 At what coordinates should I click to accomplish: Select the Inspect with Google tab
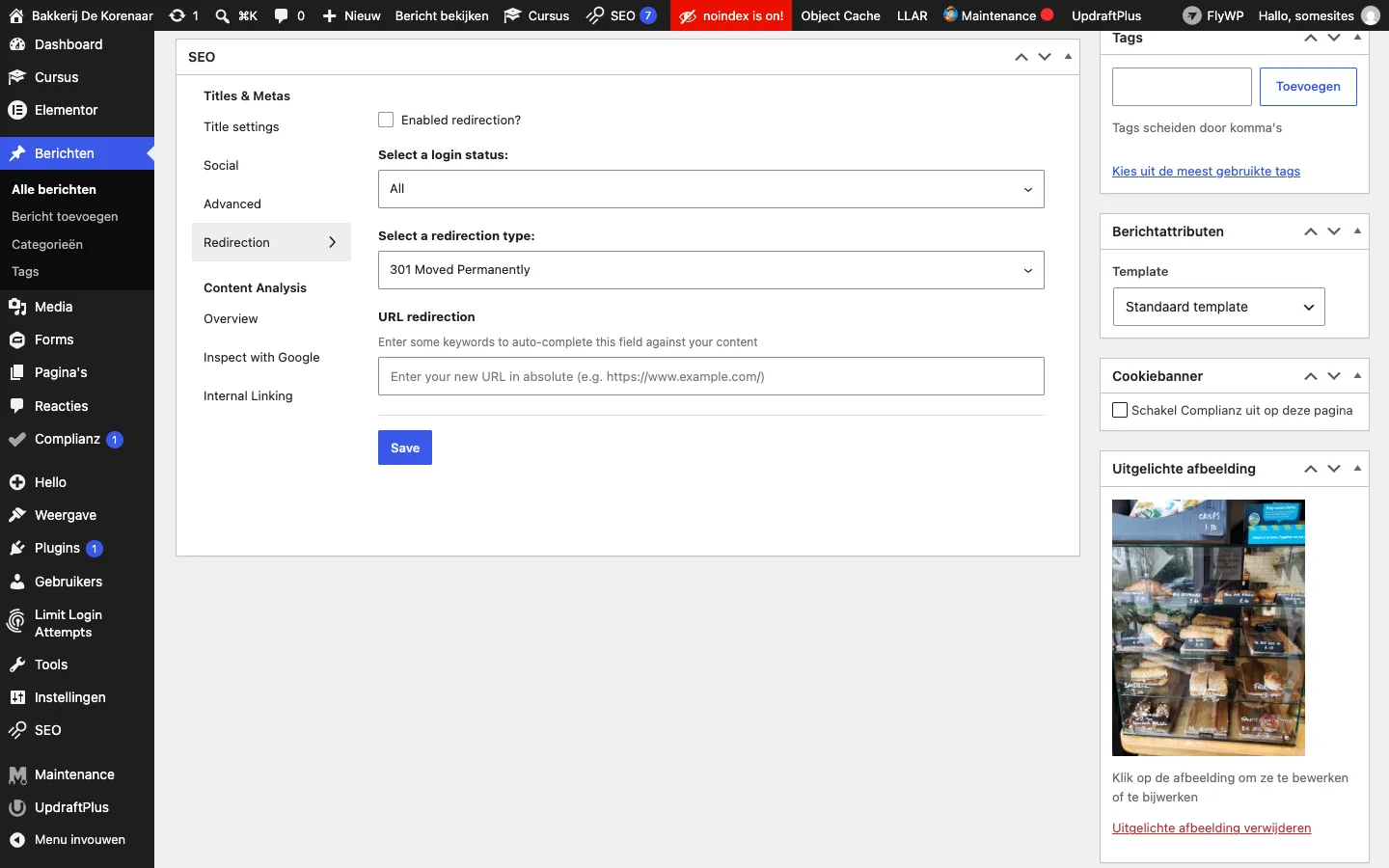pos(261,358)
